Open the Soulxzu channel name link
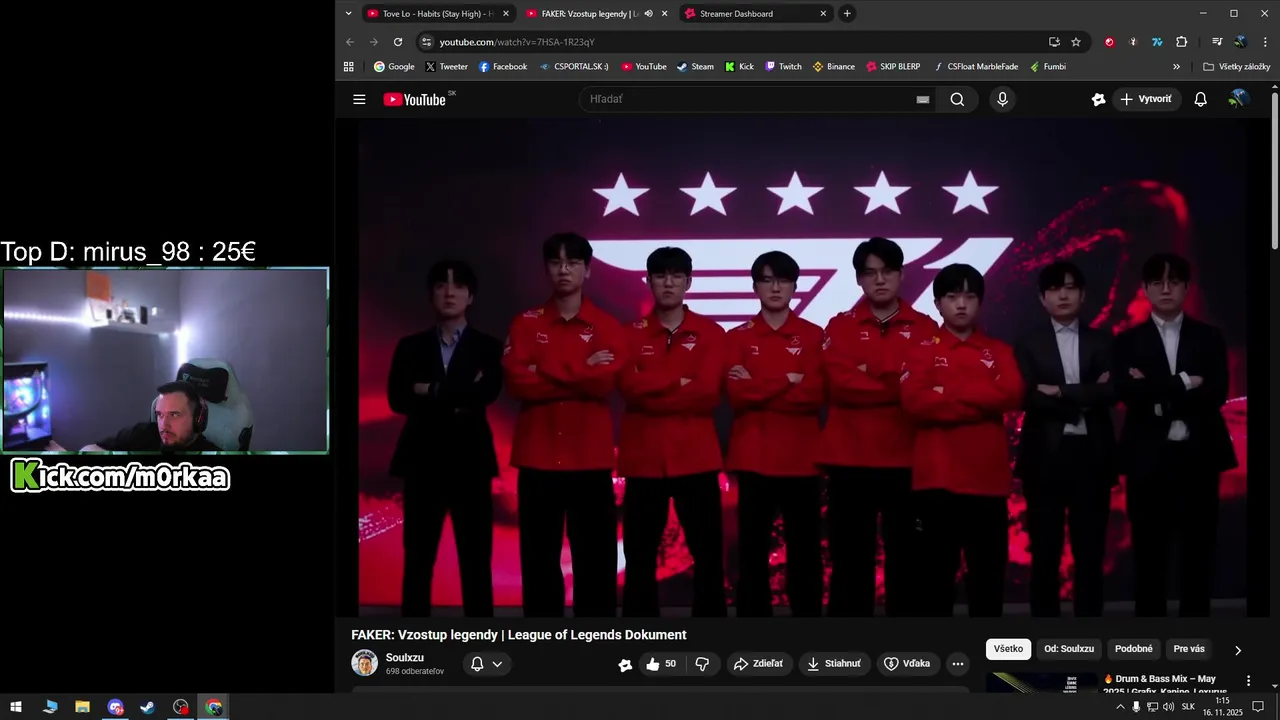The image size is (1280, 720). tap(405, 657)
